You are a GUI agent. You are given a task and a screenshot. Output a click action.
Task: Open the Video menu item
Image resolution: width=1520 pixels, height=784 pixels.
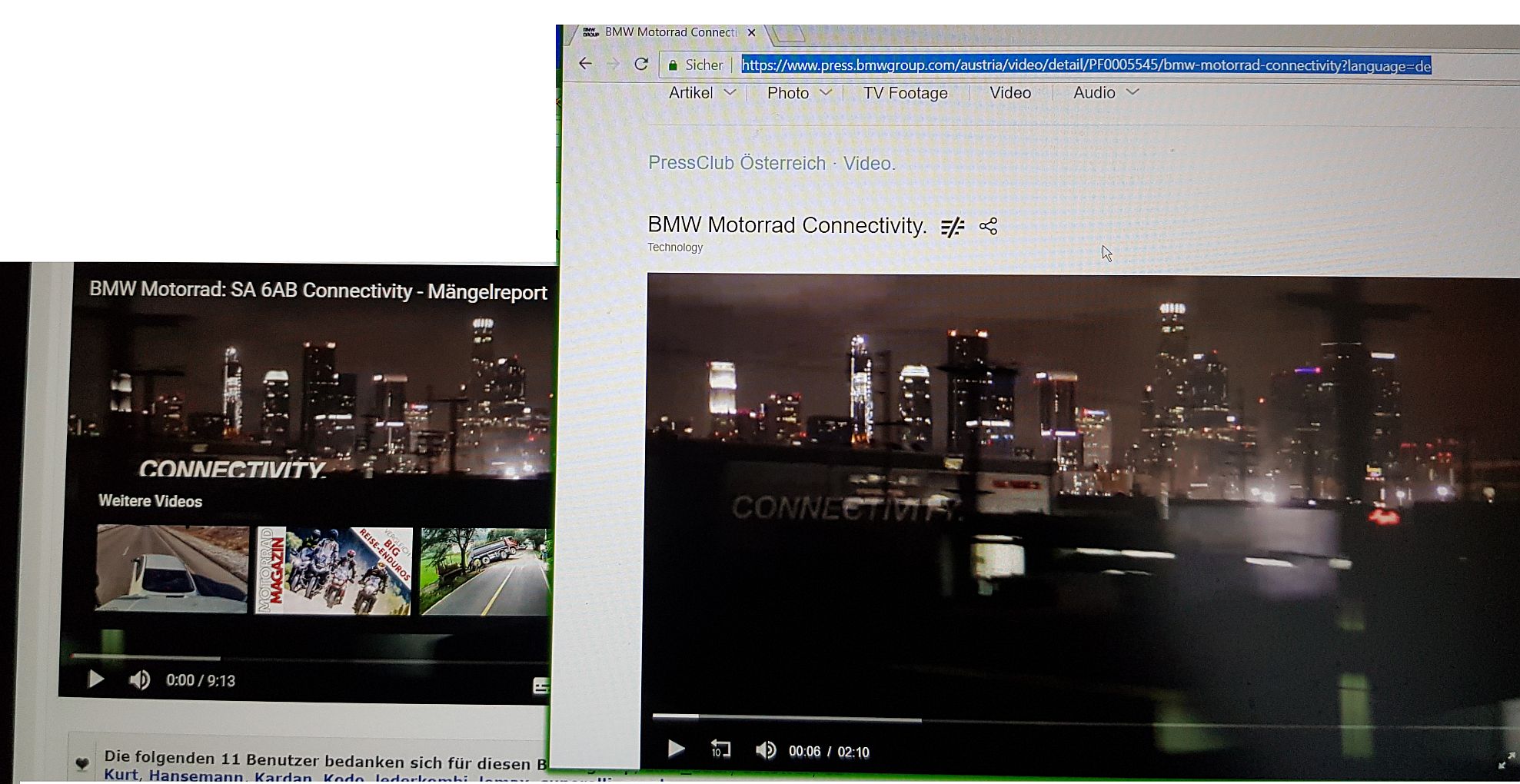click(1010, 93)
